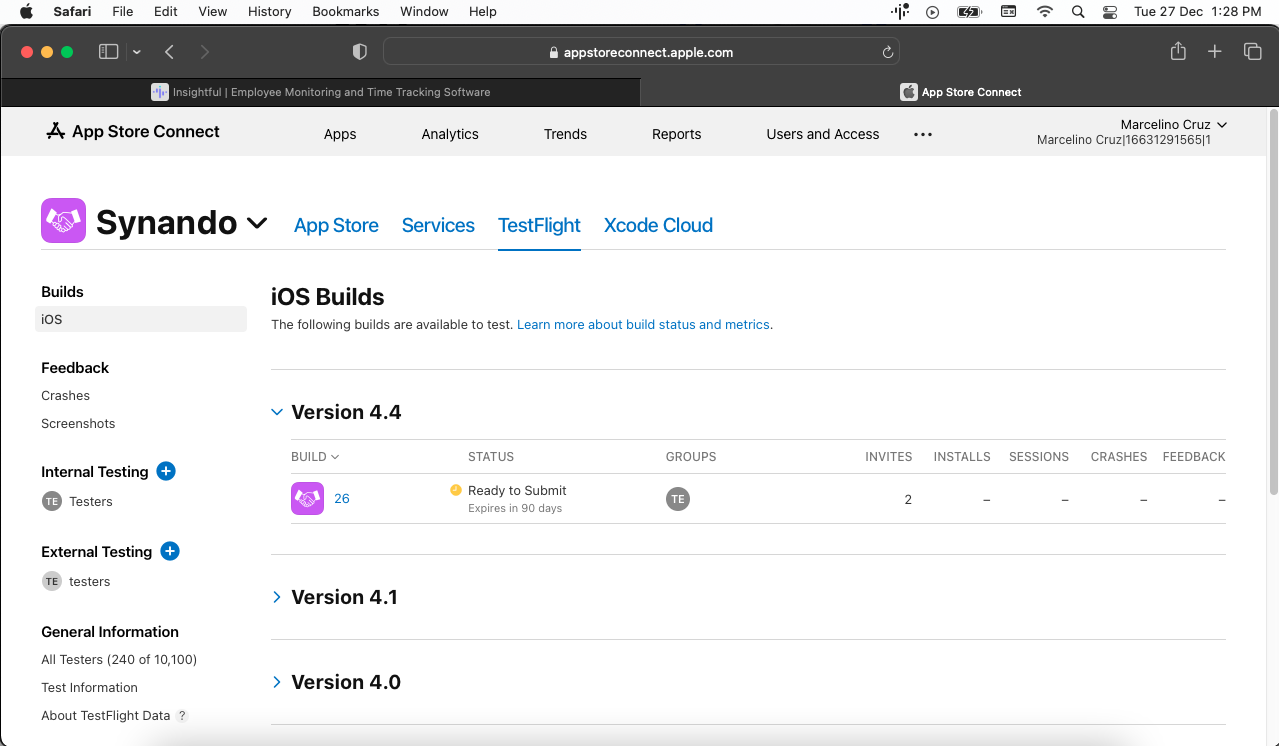Click the Safari forward arrow

205,52
